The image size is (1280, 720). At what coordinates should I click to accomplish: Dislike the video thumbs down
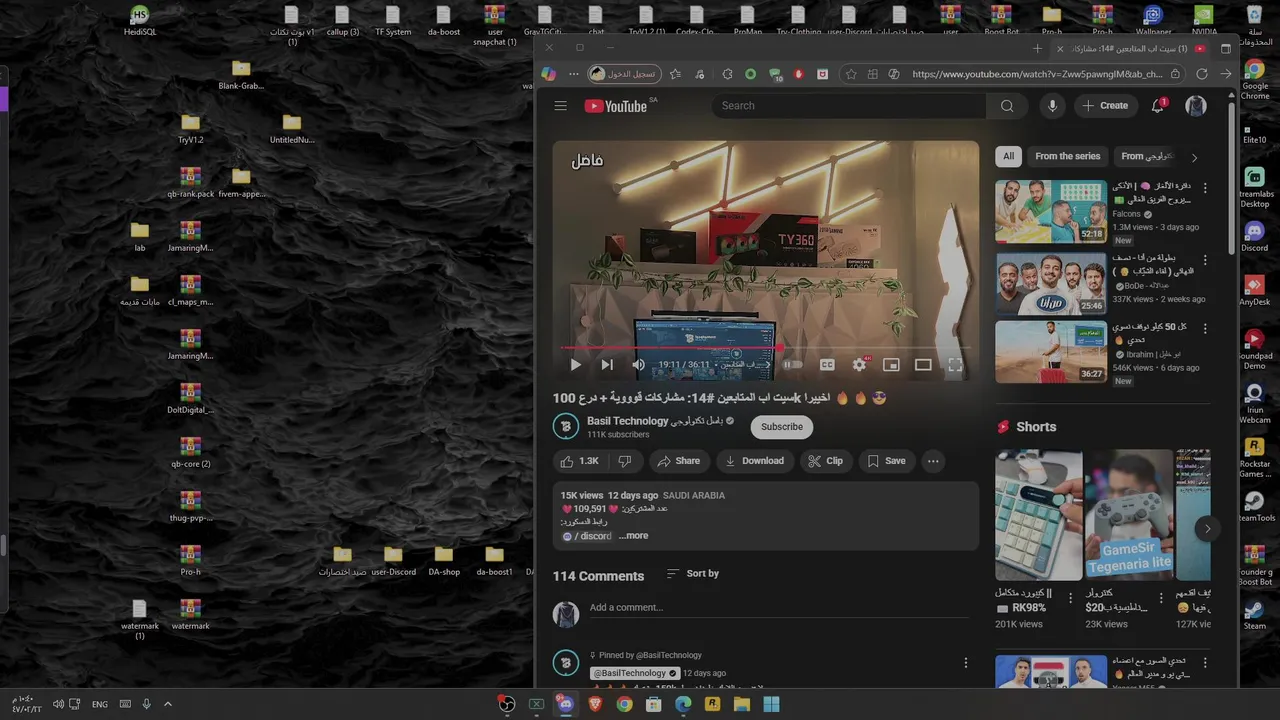point(625,461)
